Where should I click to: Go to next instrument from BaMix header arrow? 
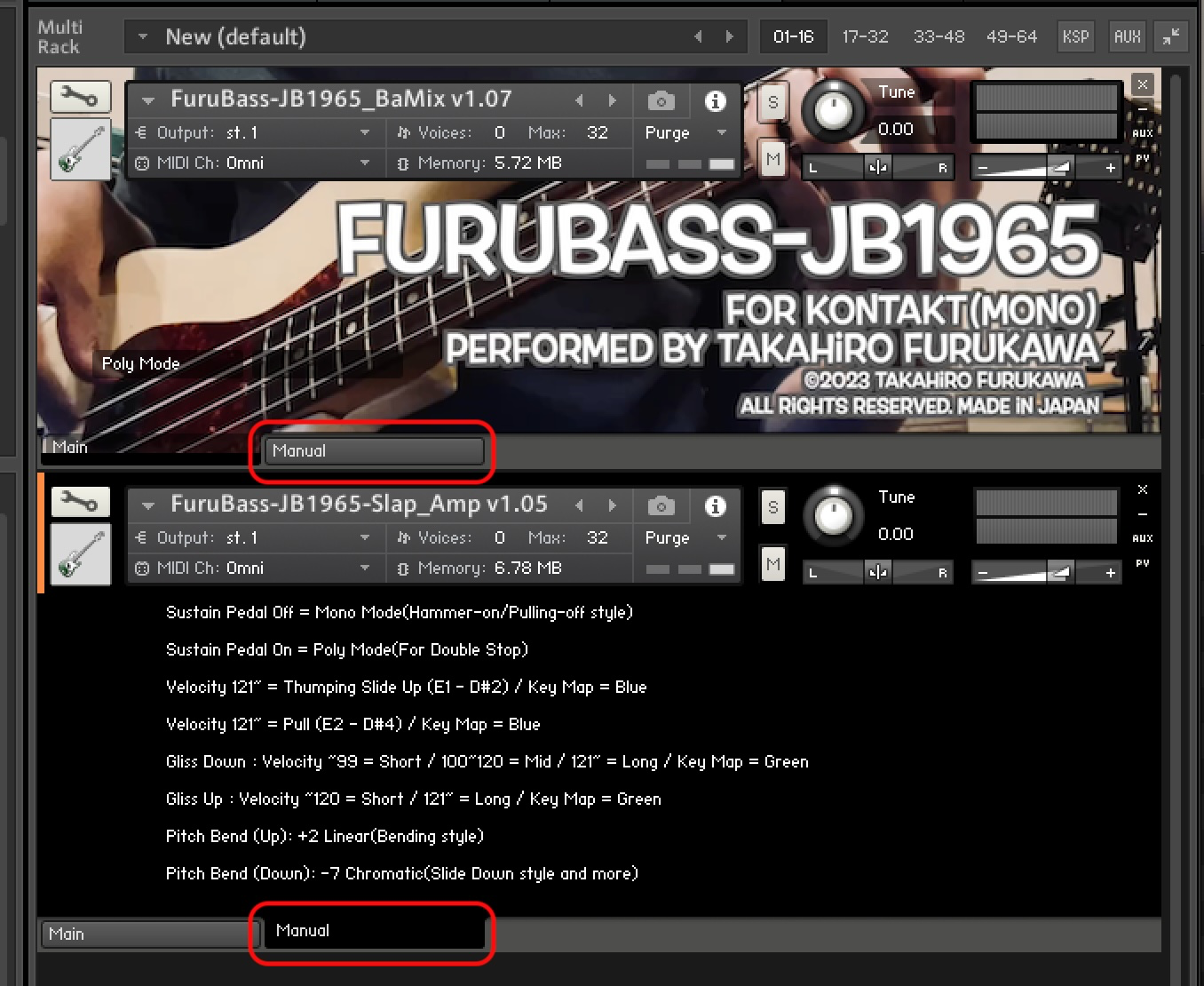coord(612,100)
